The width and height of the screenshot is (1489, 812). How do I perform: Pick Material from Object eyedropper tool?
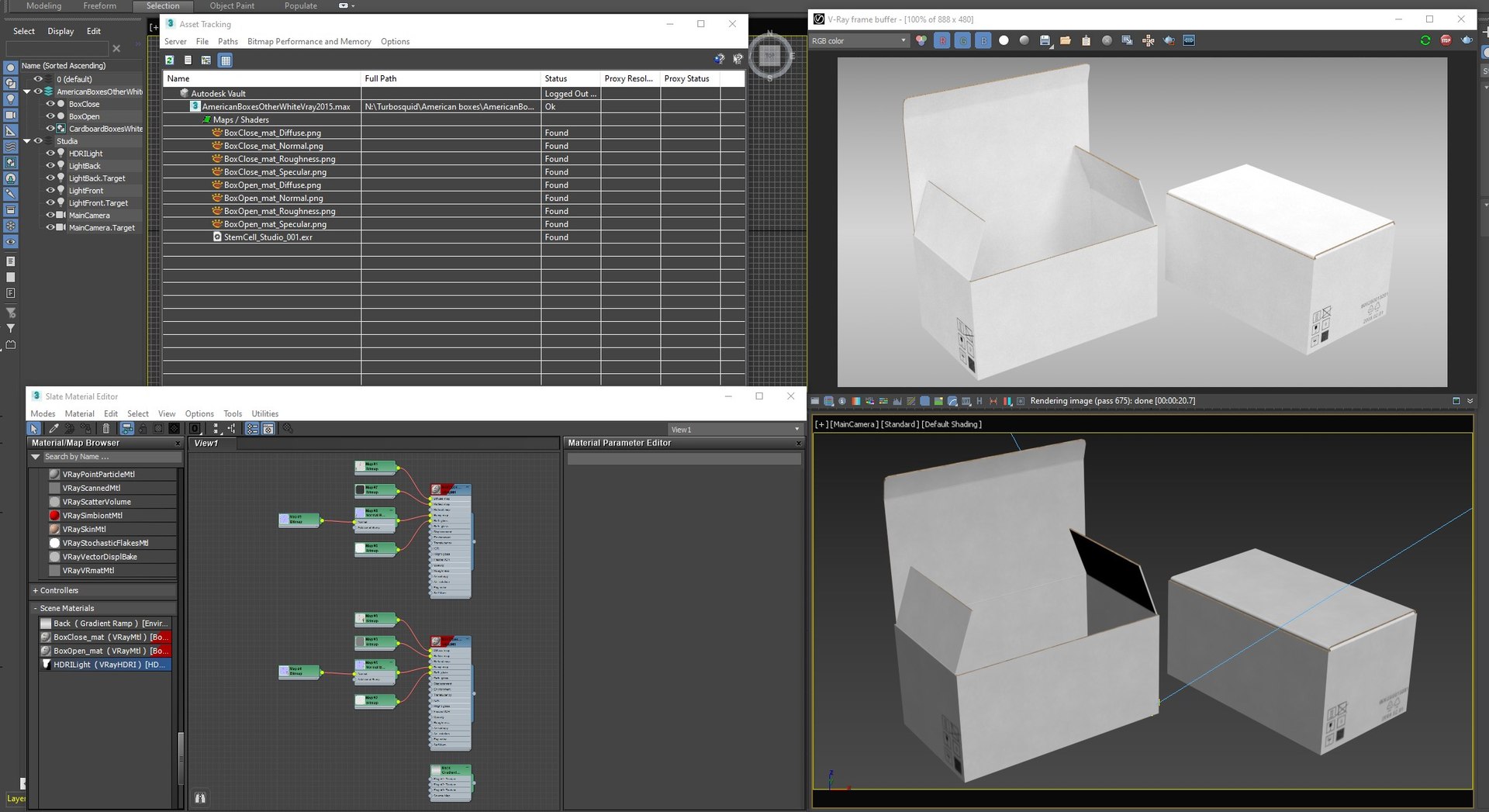point(54,429)
